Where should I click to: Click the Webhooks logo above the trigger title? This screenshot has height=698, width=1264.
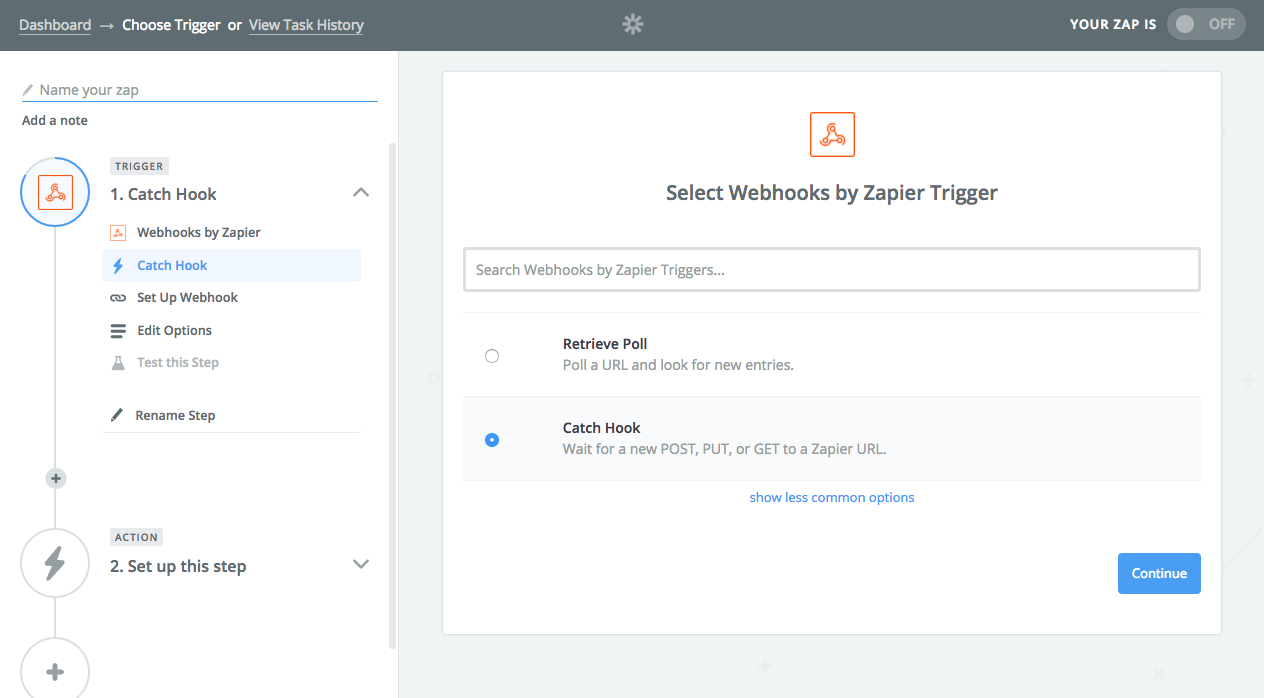(832, 134)
